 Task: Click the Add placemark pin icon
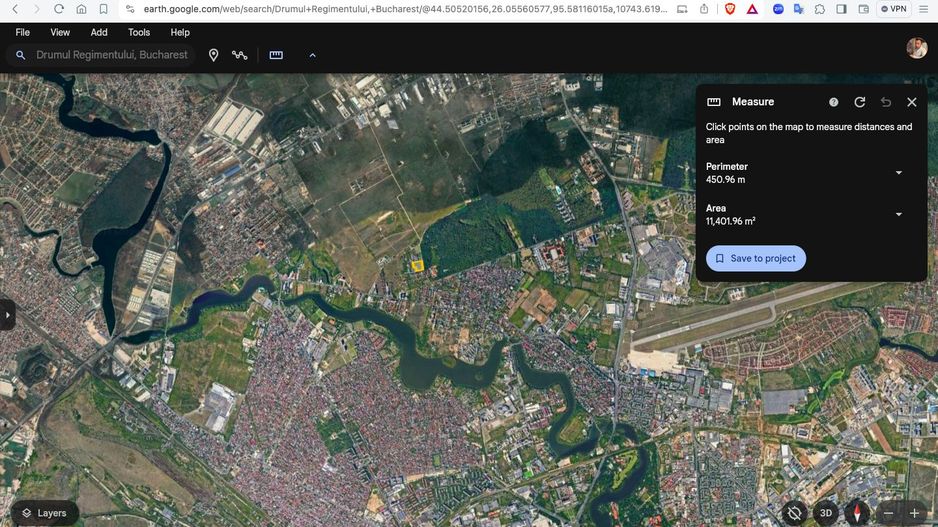pyautogui.click(x=213, y=55)
